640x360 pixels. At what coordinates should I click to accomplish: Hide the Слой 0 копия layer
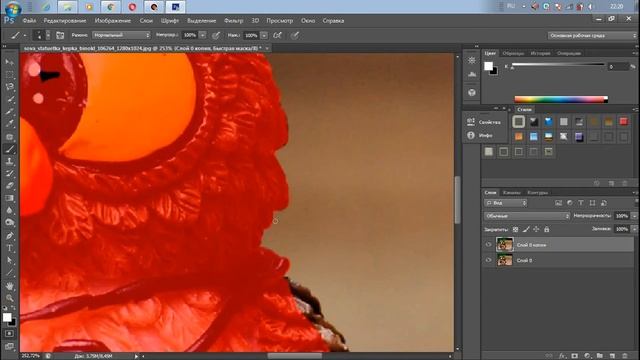click(488, 245)
